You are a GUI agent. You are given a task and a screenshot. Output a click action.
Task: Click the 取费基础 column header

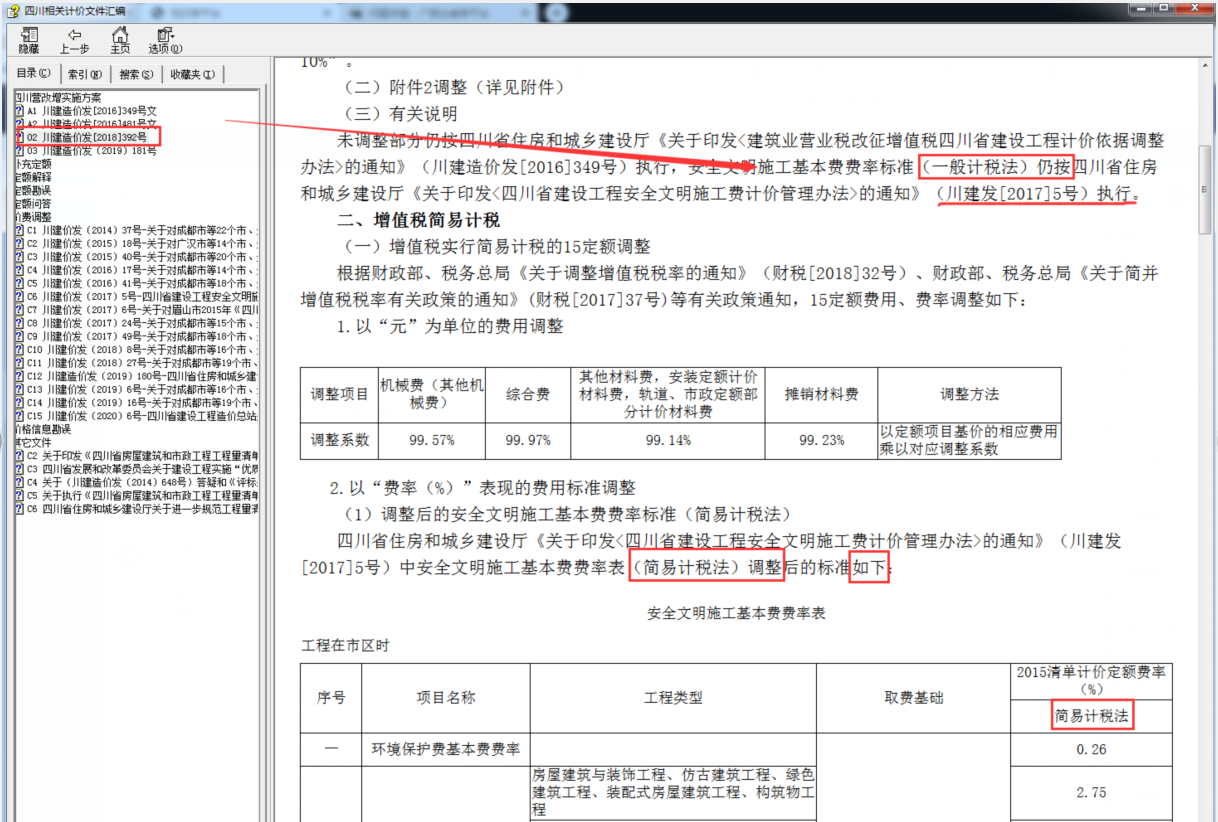tap(914, 698)
